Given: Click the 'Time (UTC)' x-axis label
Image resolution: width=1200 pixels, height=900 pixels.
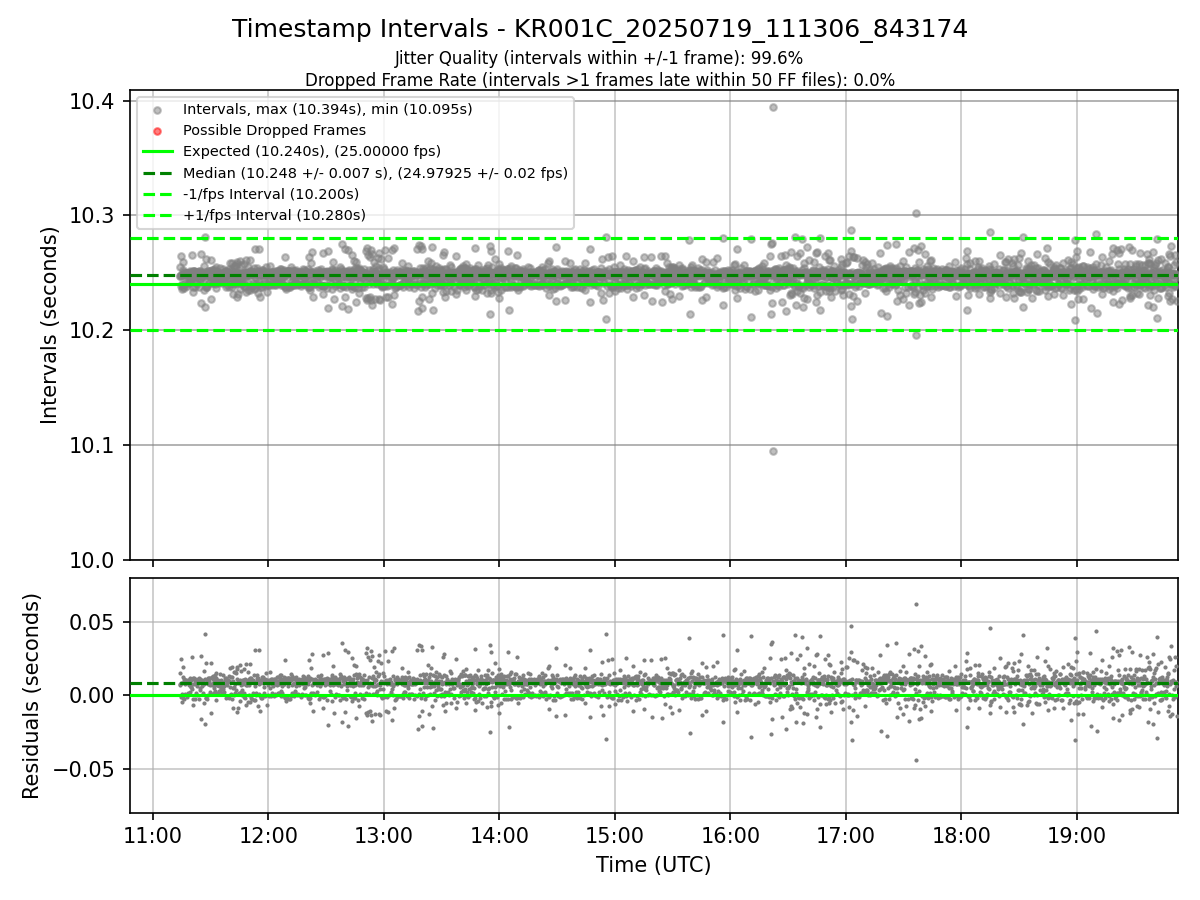Looking at the screenshot, I should [654, 865].
